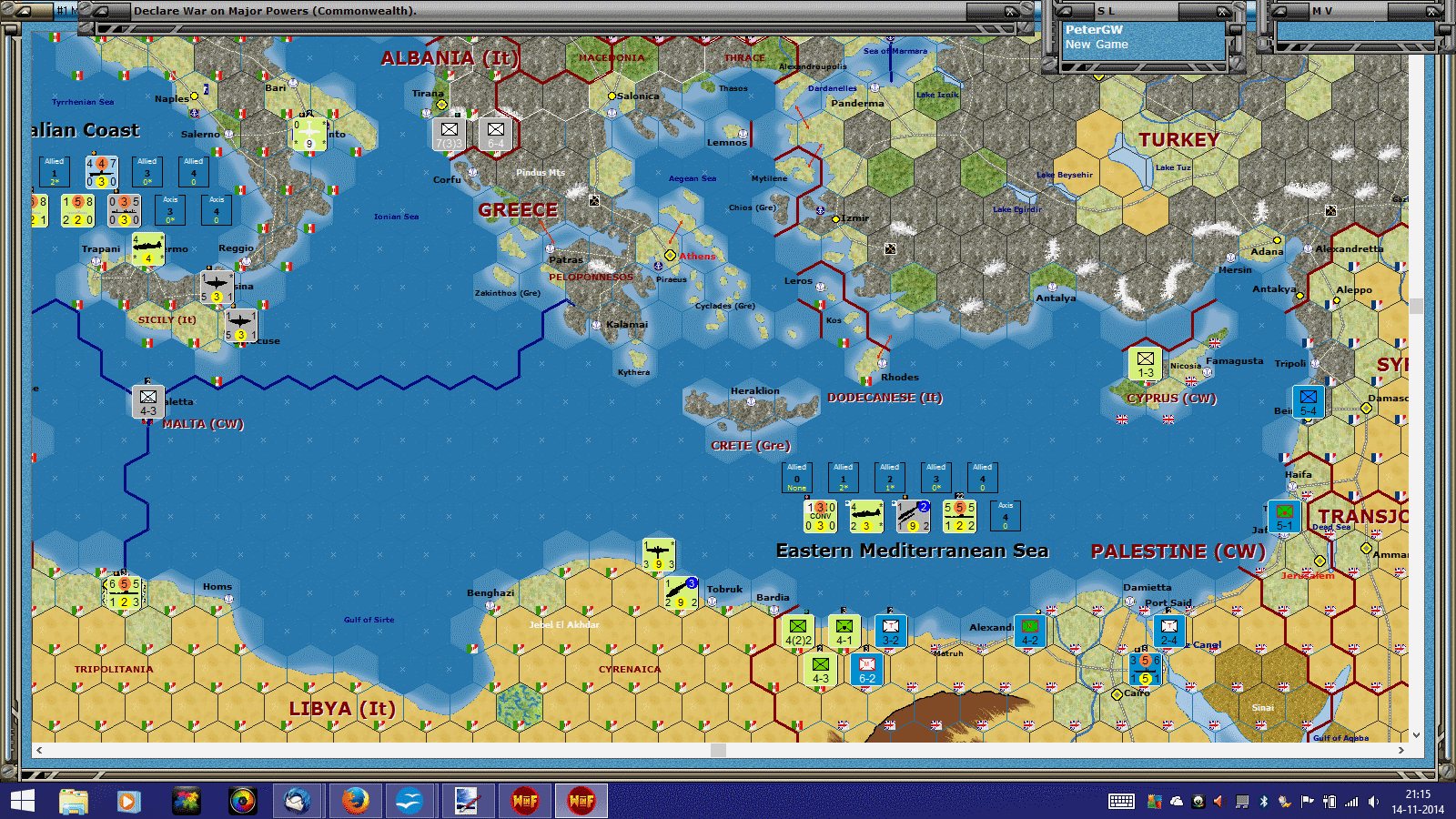Select the Malta garrison unit 4-3
Screen dimensions: 1456x819
(148, 401)
